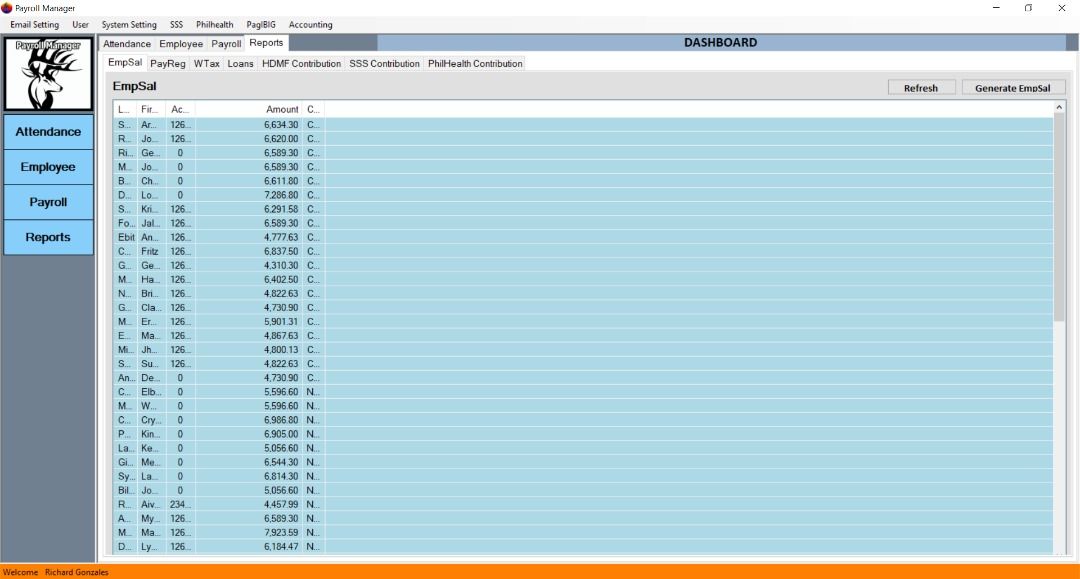This screenshot has width=1080, height=579.
Task: Open the PhilHealth Contribution report tab
Action: click(477, 62)
